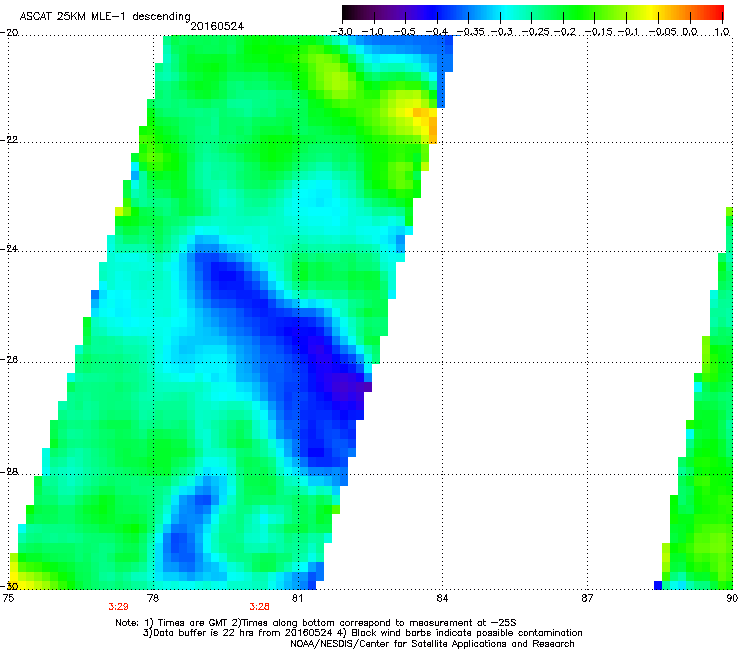The height and width of the screenshot is (650, 740).
Task: Click the '-0.3' color scale label
Action: [501, 32]
